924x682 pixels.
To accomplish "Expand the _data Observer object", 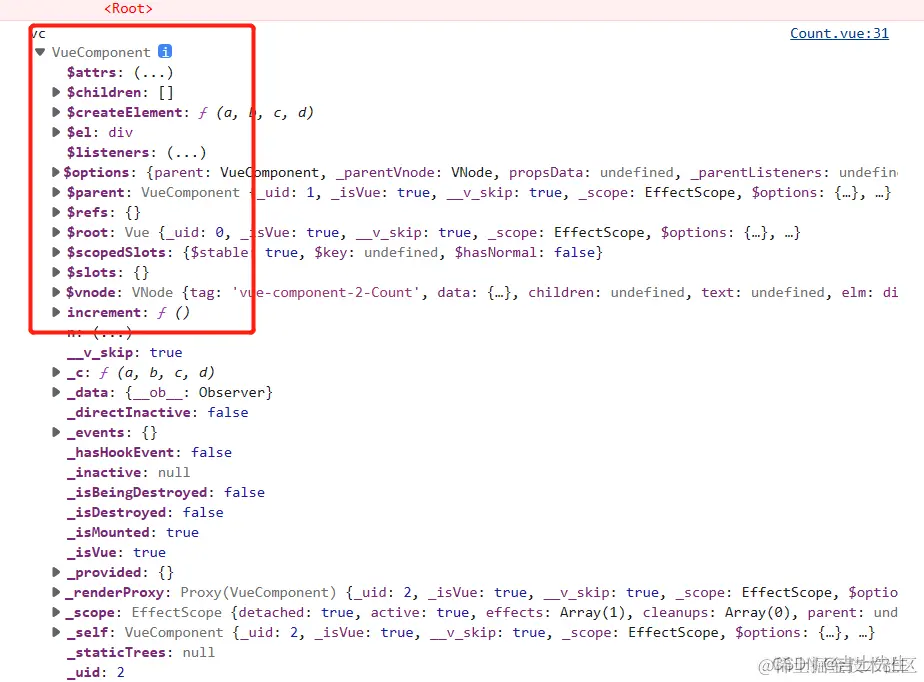I will pos(56,393).
